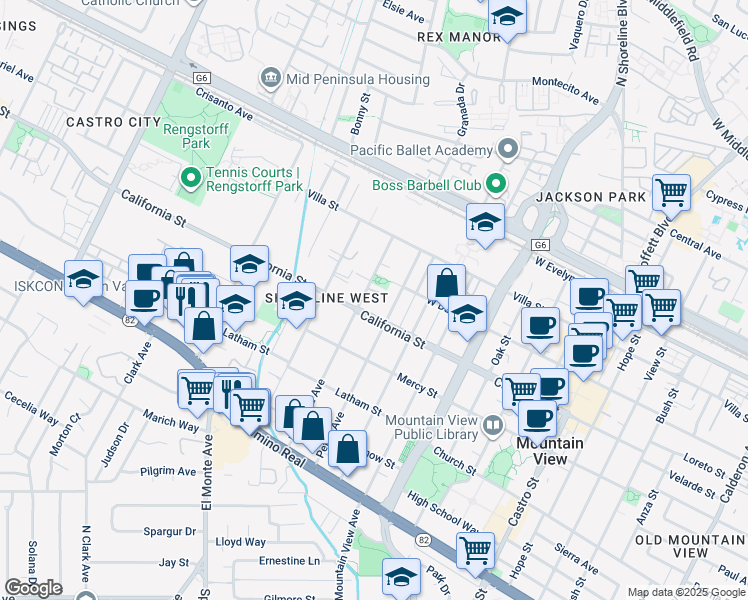Select the Loreto St street label
The image size is (748, 600).
click(x=704, y=465)
